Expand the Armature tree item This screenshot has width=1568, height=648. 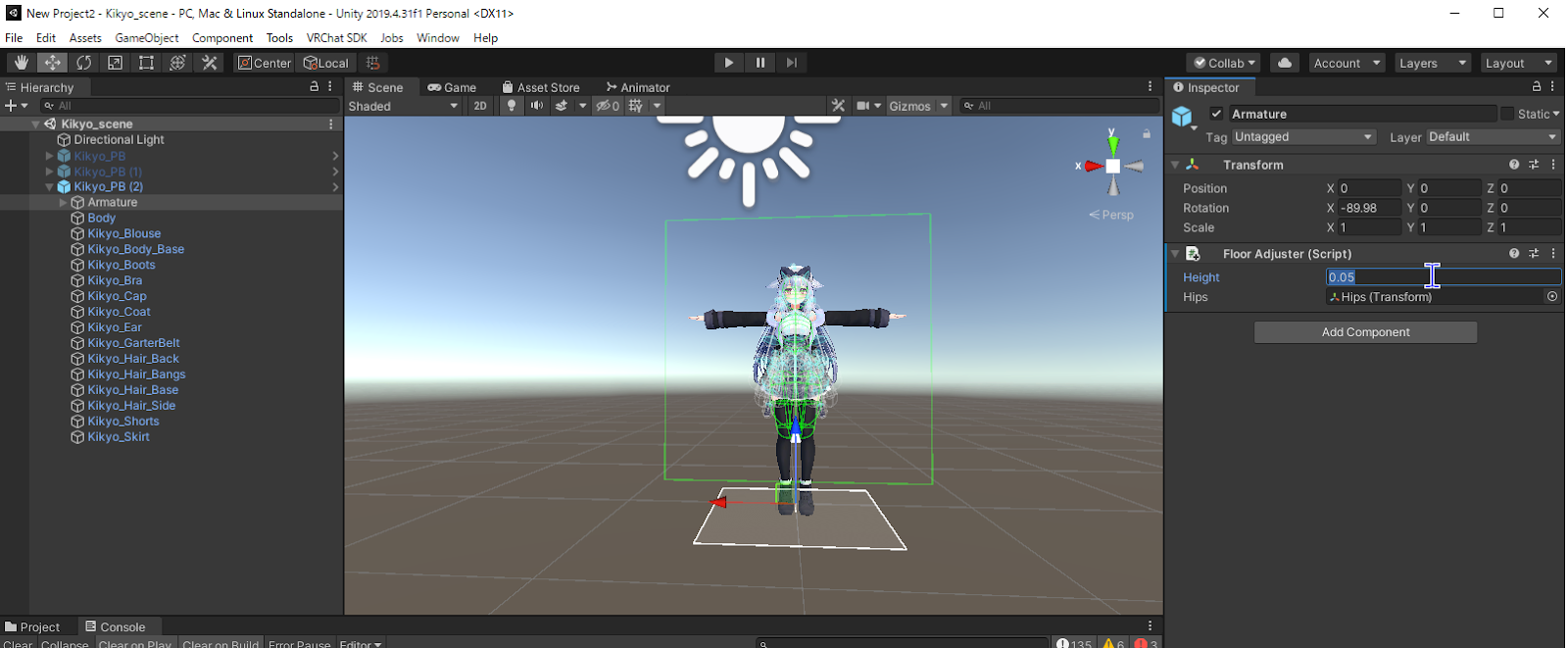[63, 202]
